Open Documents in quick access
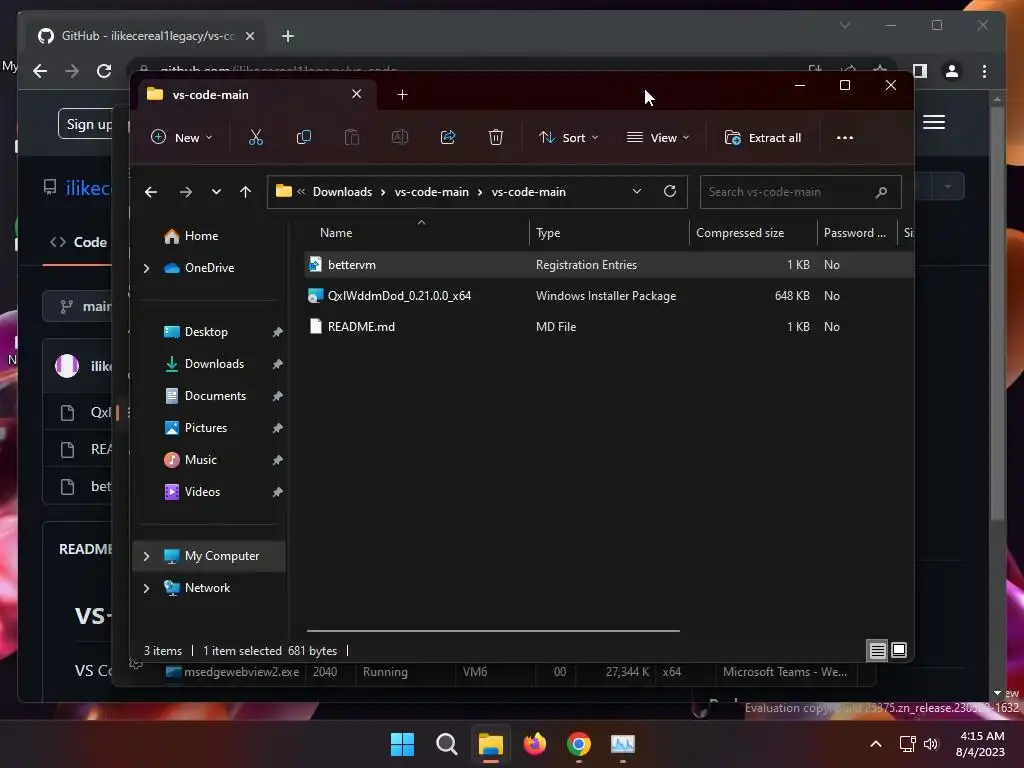1024x768 pixels. coord(215,396)
